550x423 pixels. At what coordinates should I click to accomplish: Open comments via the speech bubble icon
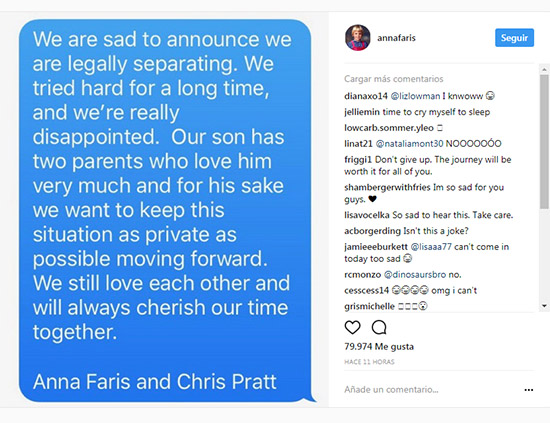tap(379, 327)
